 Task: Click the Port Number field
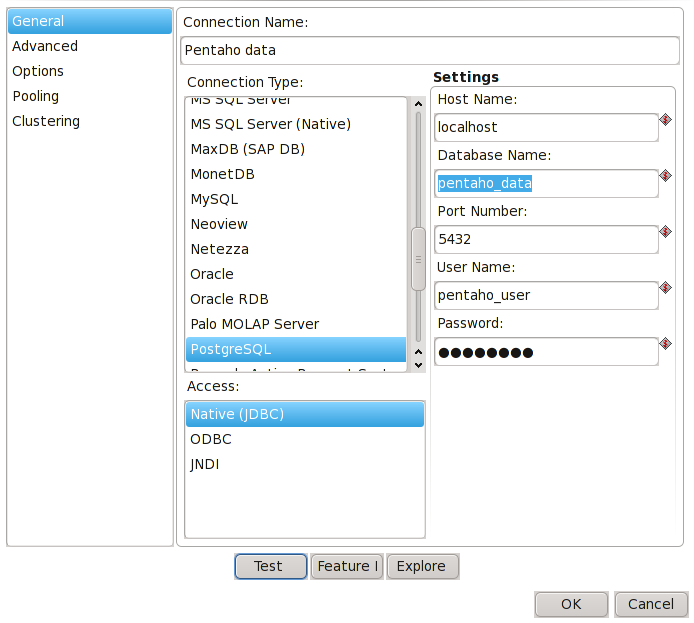click(x=546, y=239)
